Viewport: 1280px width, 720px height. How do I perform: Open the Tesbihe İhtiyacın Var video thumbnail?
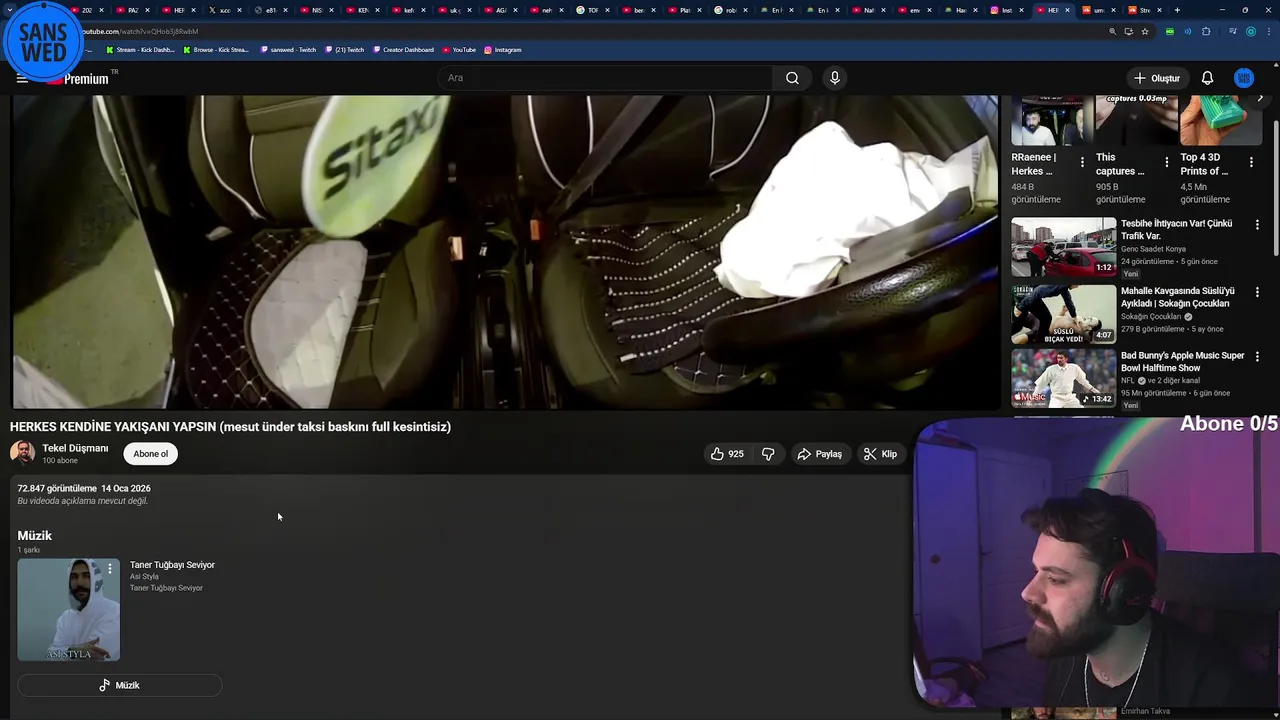1063,246
